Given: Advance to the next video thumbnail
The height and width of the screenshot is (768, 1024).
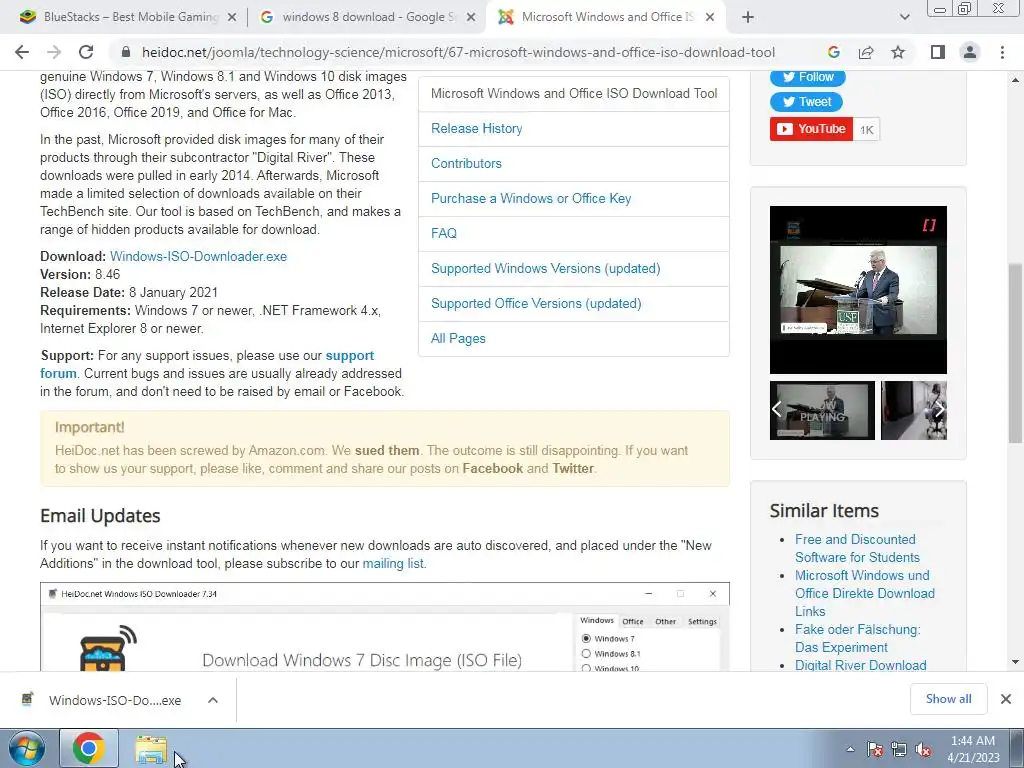Looking at the screenshot, I should click(939, 409).
